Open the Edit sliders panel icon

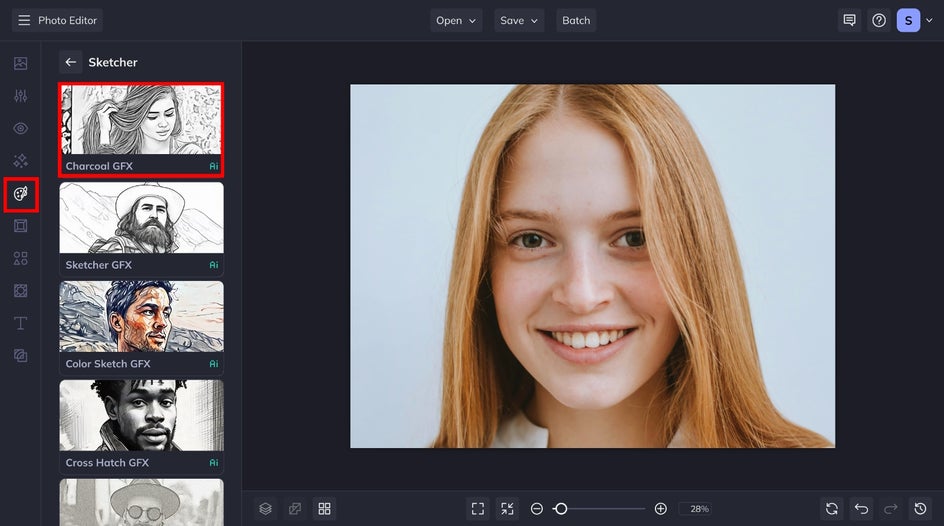(x=21, y=96)
